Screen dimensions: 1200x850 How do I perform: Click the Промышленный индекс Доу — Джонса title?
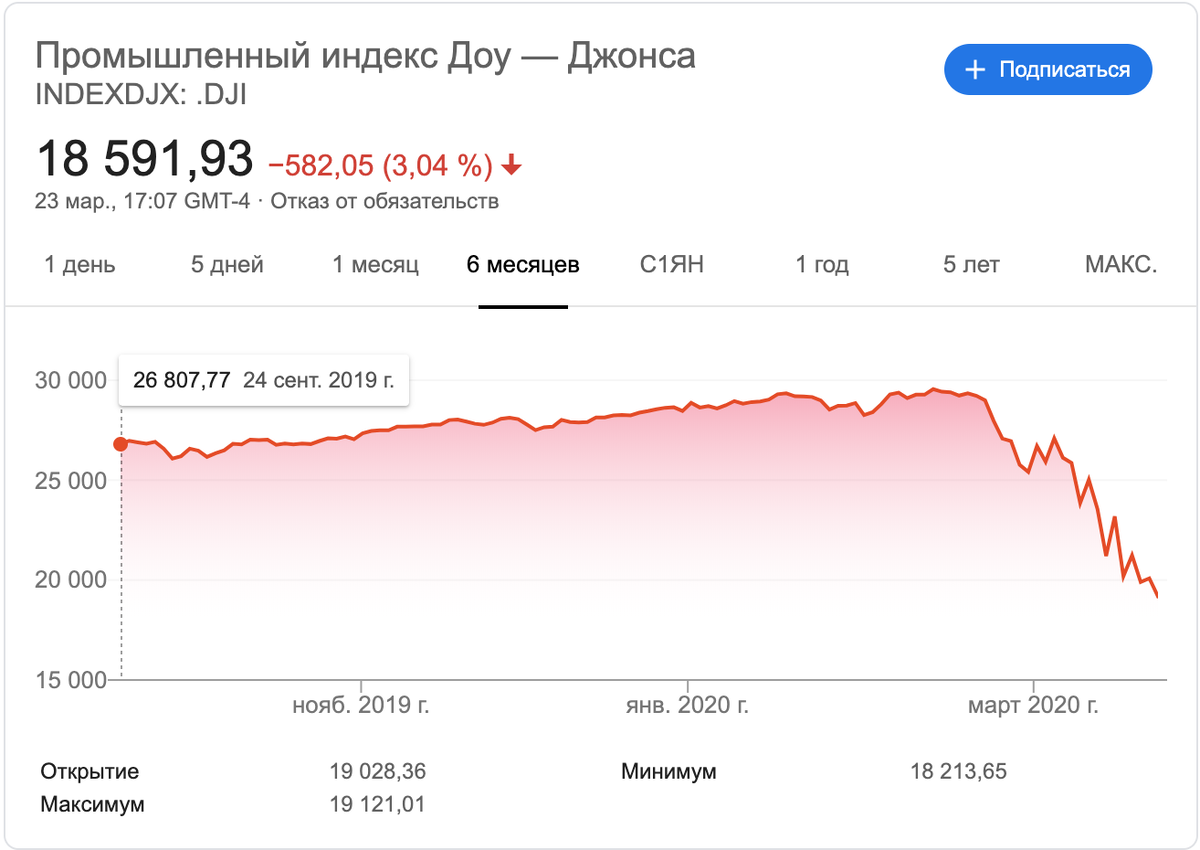point(365,56)
